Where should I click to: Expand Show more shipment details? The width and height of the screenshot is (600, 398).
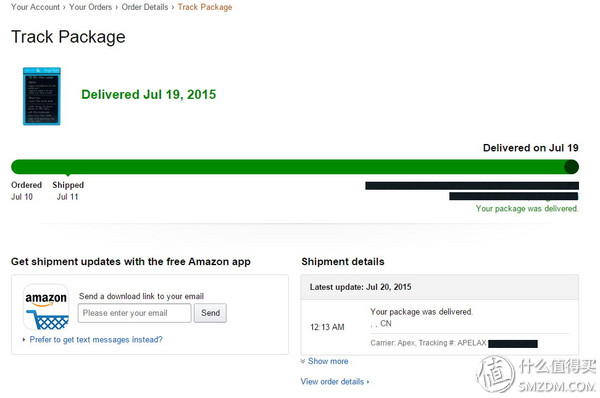328,361
